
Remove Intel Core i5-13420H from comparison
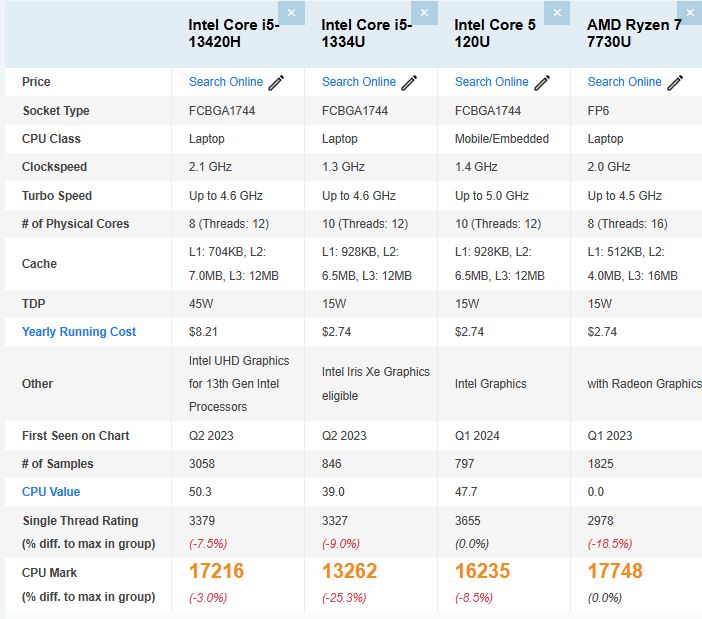point(291,12)
